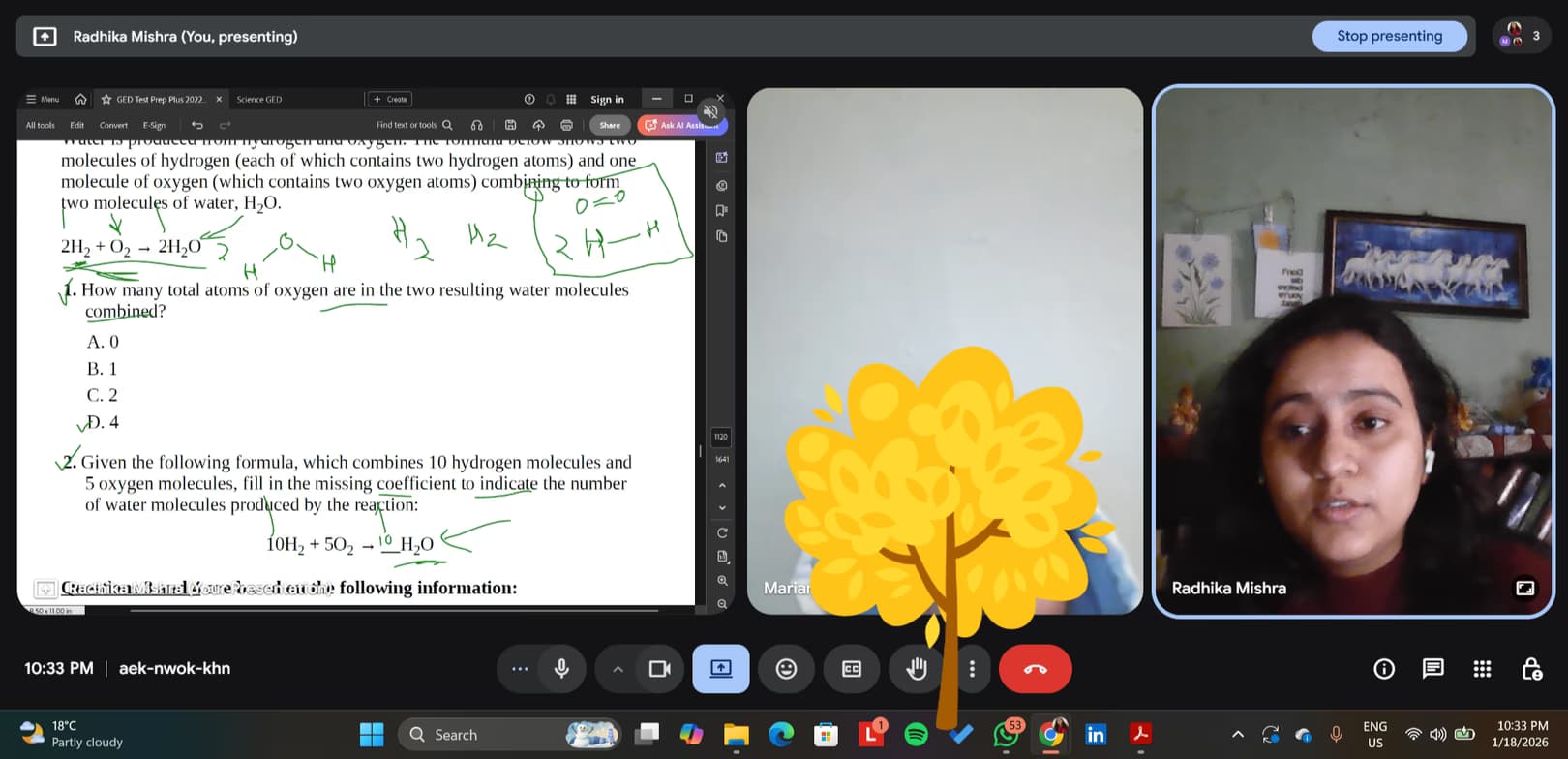Open the weather widget showing 18°C

pos(73,734)
